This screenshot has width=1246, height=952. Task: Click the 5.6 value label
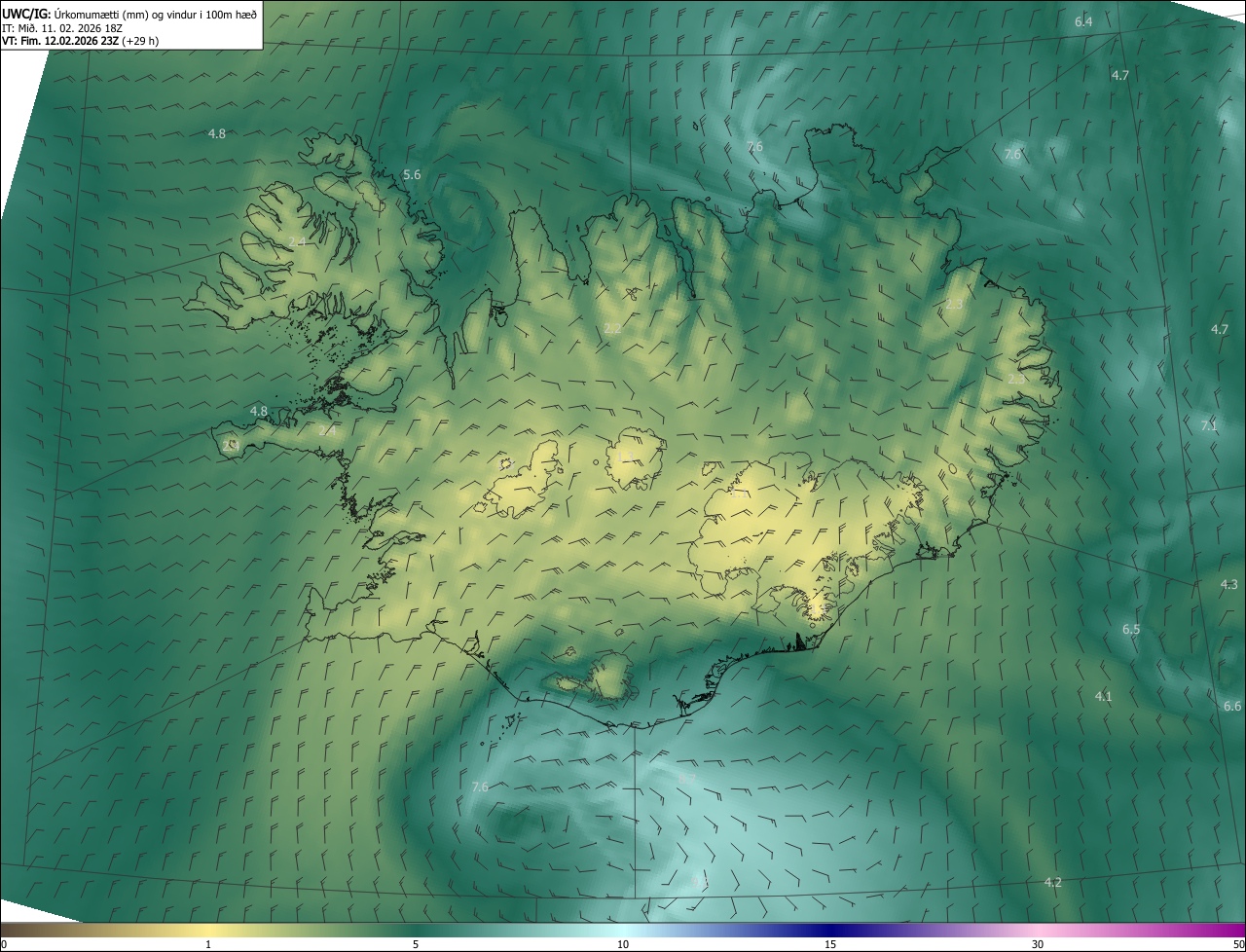pos(412,174)
